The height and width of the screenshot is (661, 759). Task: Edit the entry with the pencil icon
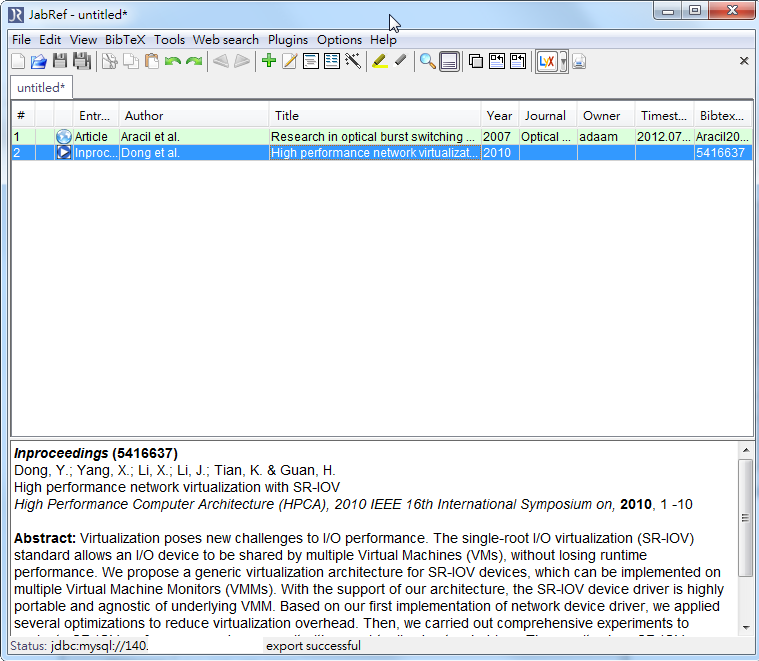click(x=289, y=61)
